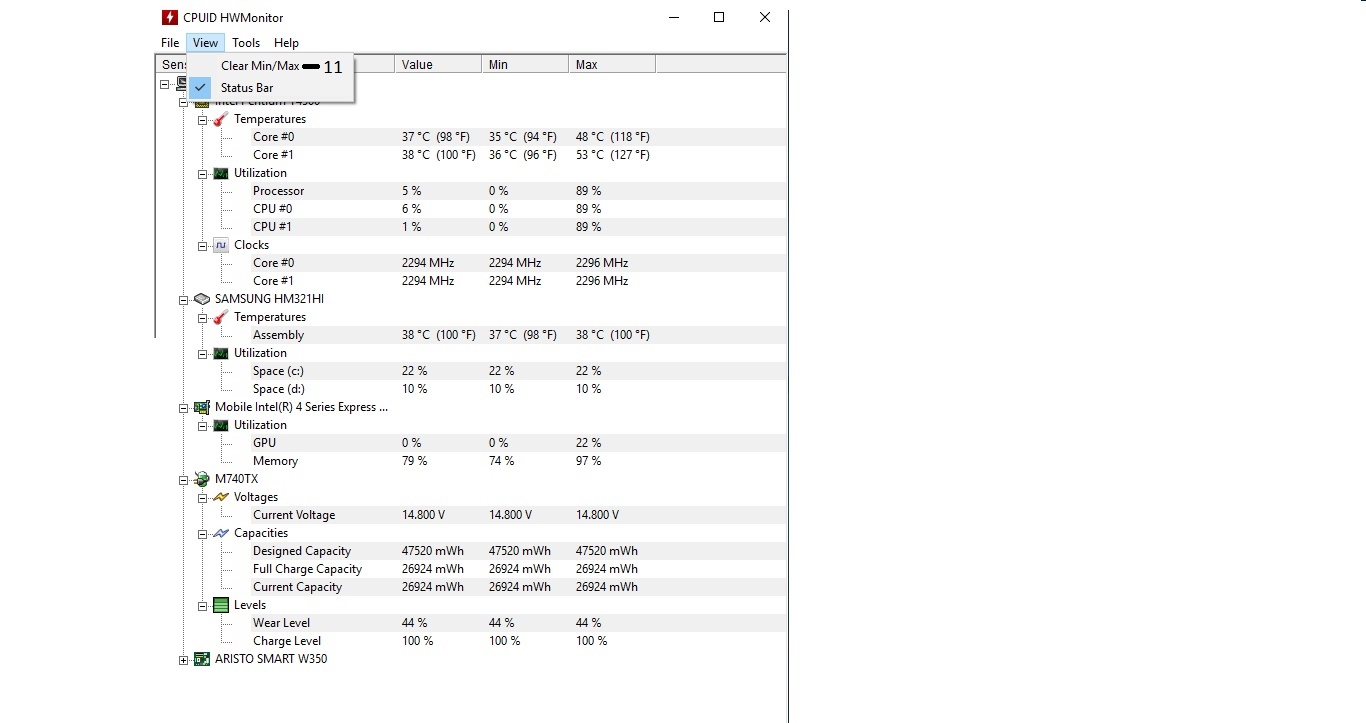The height and width of the screenshot is (723, 1366).
Task: Collapse Mobile Intel 4 Series Express node
Action: (x=183, y=407)
